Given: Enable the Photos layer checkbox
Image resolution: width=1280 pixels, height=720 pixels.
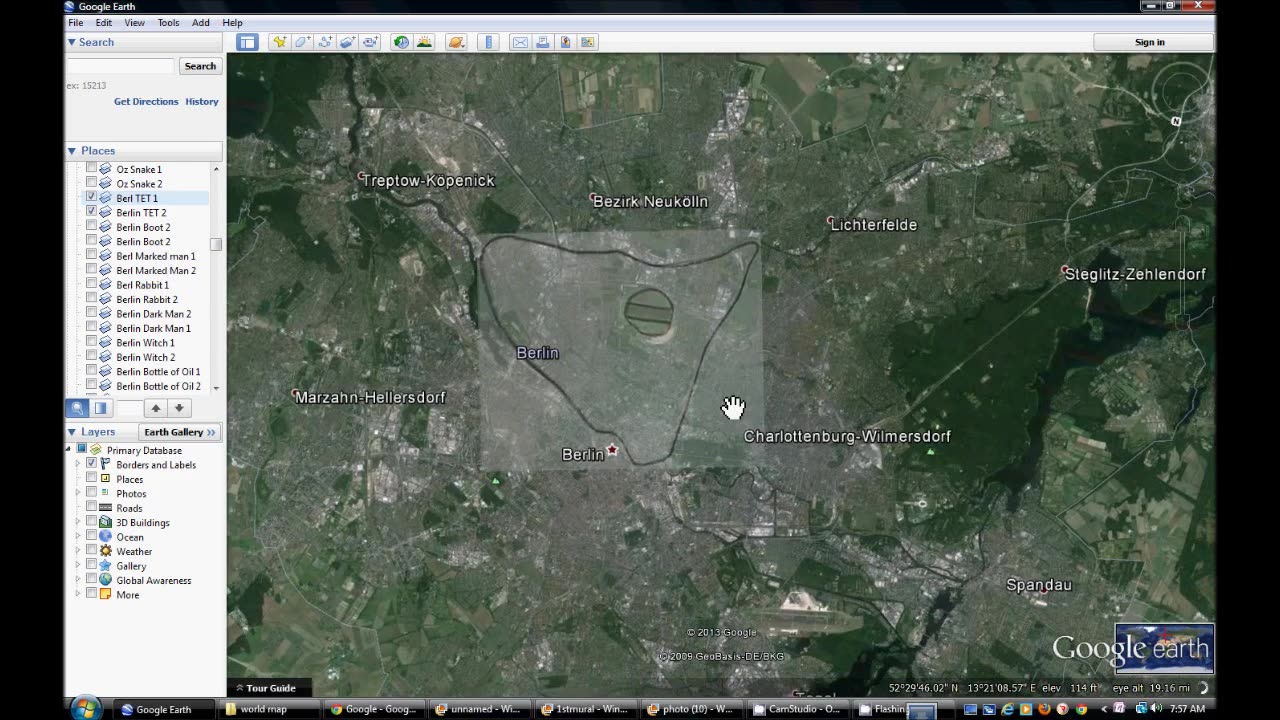Looking at the screenshot, I should click(x=92, y=494).
